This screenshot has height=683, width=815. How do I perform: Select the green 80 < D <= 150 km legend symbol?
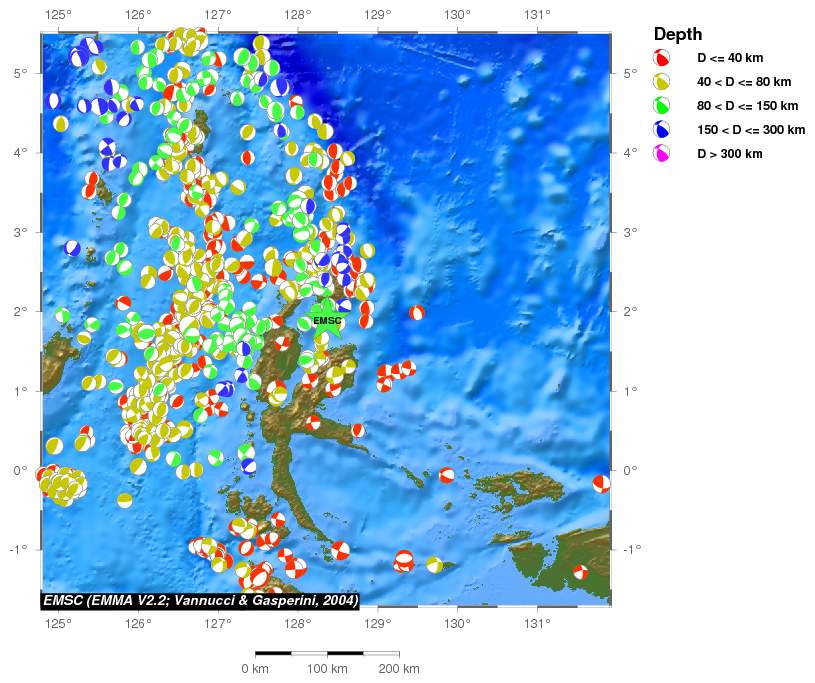[x=662, y=106]
